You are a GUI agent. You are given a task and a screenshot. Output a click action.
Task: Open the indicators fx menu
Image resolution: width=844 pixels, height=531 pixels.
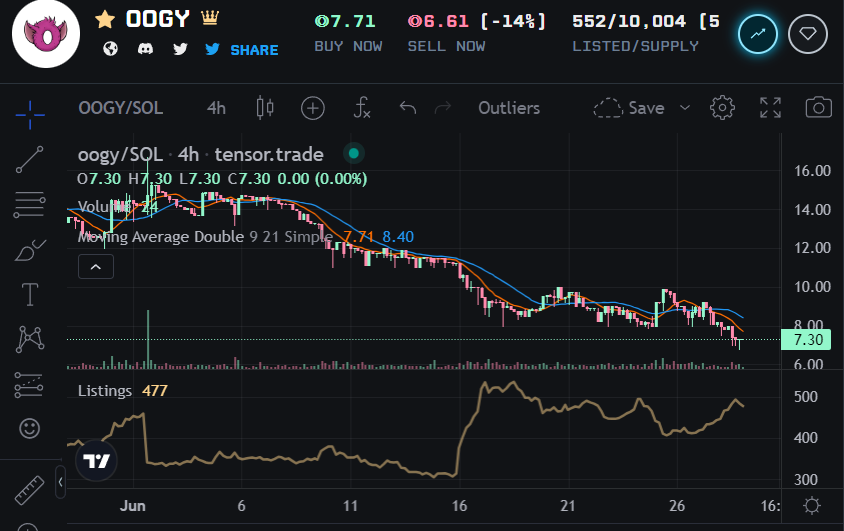pos(362,108)
